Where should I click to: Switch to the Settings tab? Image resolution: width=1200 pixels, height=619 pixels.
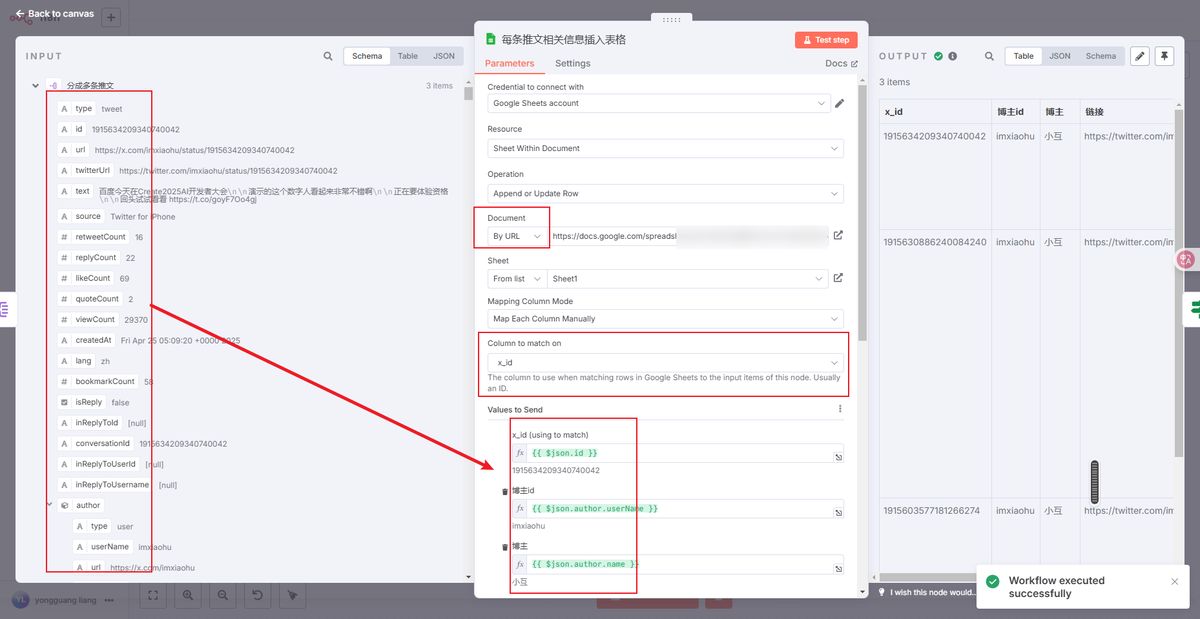tap(573, 62)
